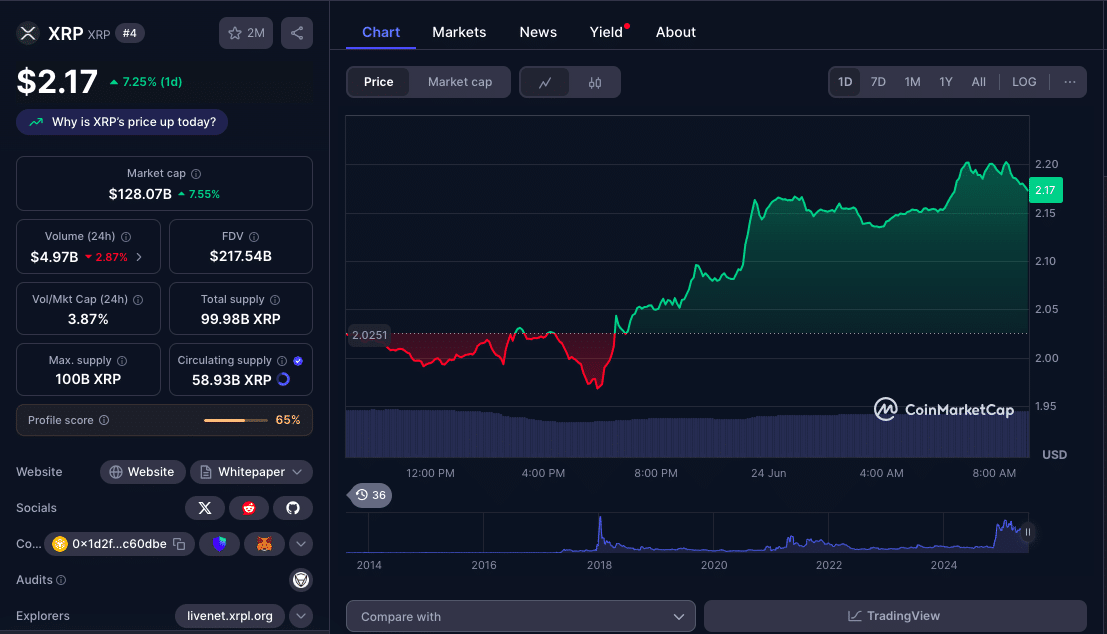Open the Compare with dropdown
The height and width of the screenshot is (634, 1107).
(520, 616)
